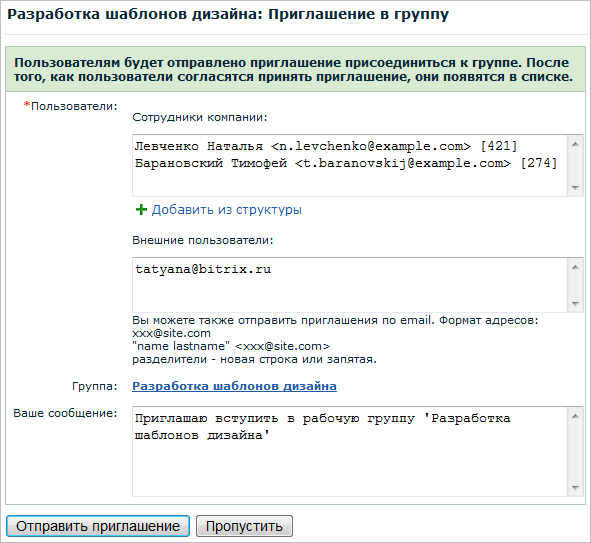Click the green invitation notice banner
591x543 pixels.
coord(295,69)
